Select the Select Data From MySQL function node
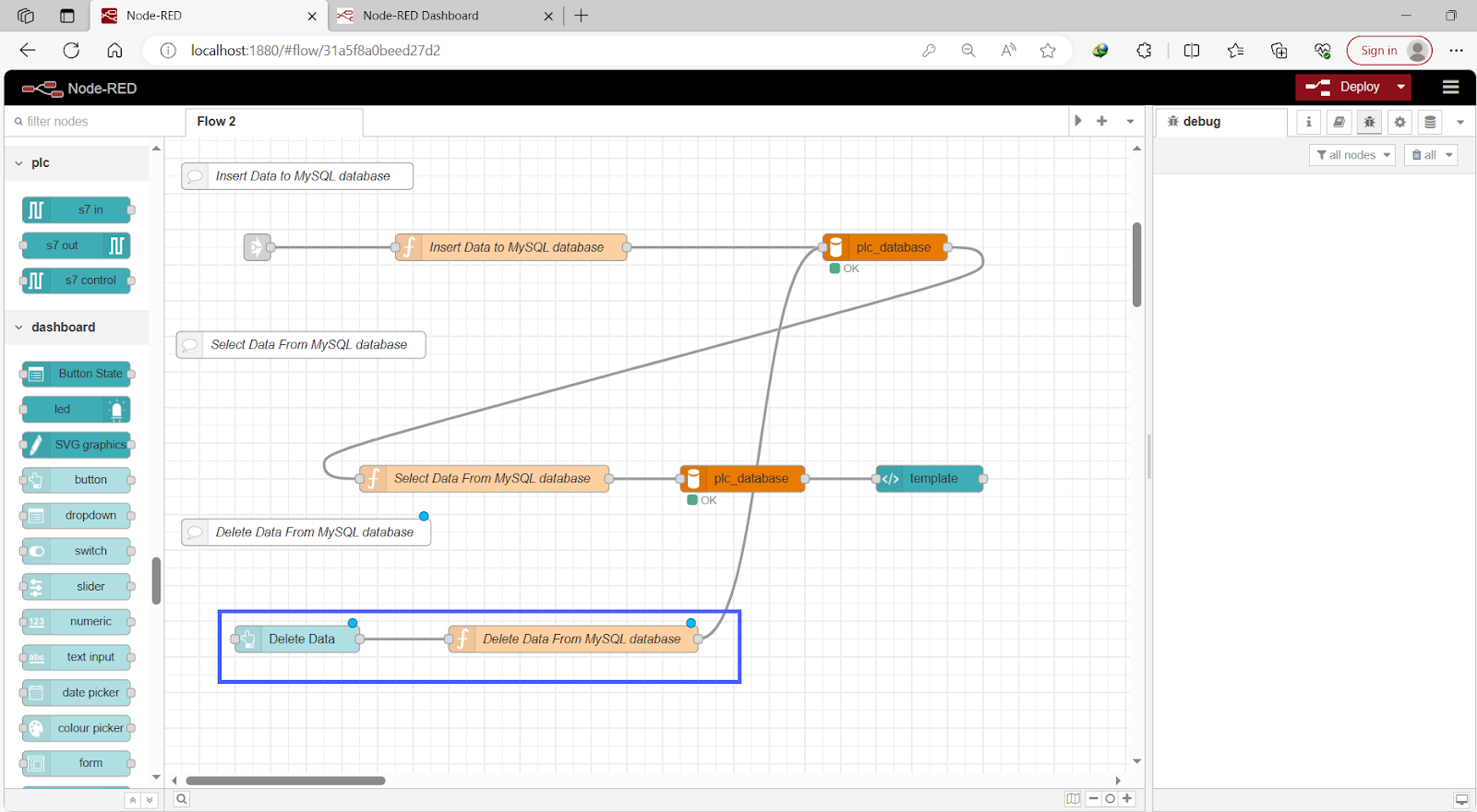Viewport: 1477px width, 812px height. (x=484, y=479)
